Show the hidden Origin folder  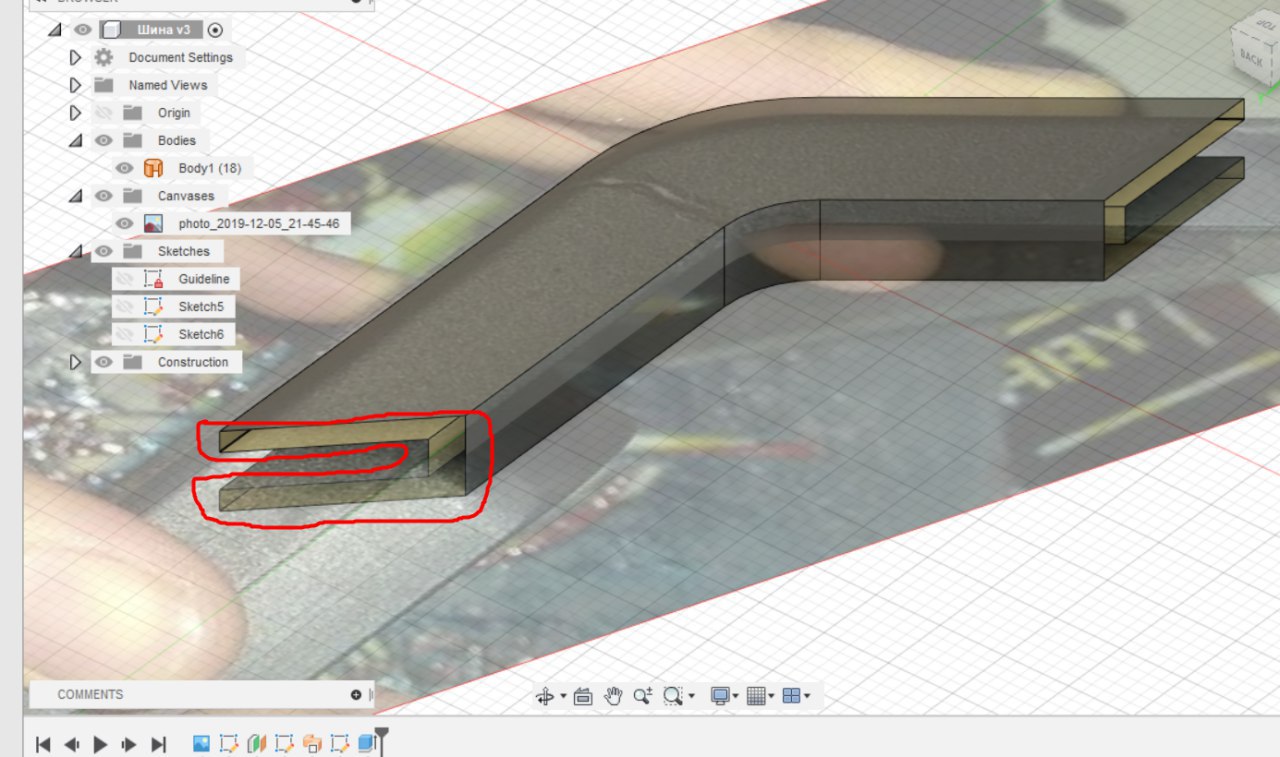point(104,113)
